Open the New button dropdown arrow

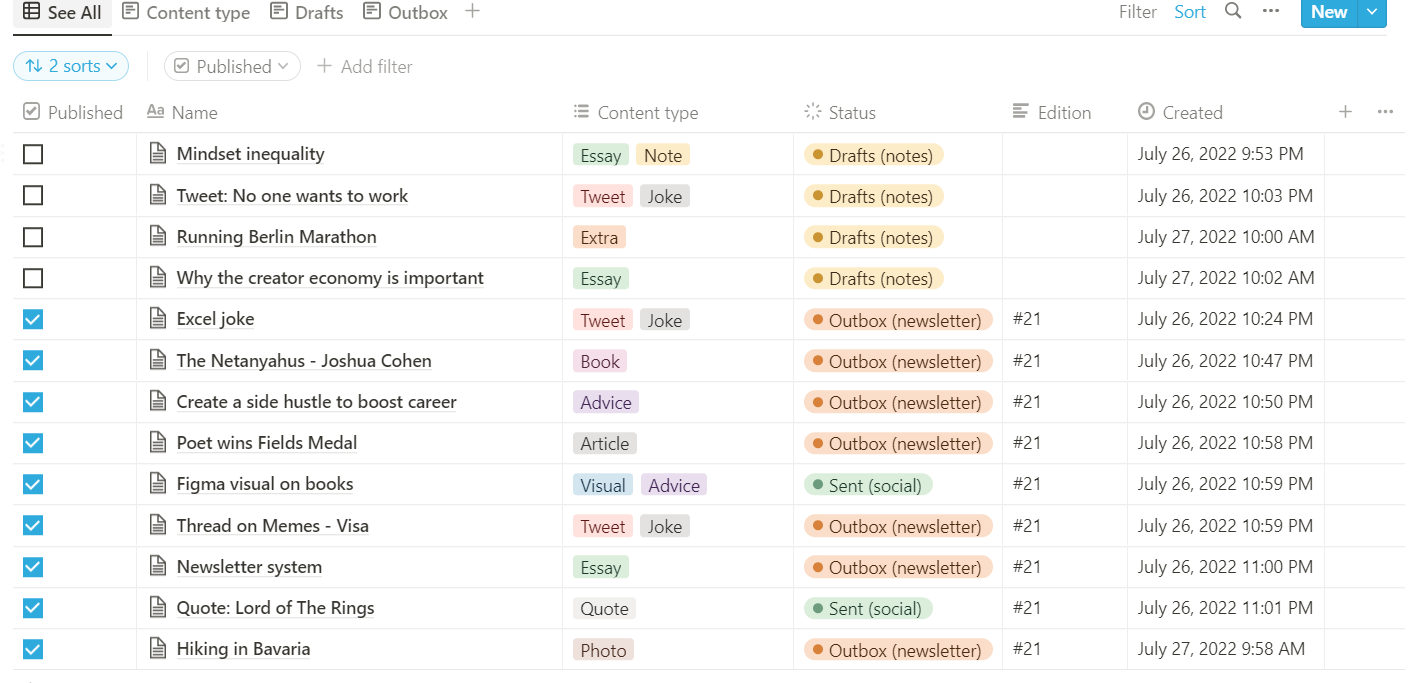[x=1372, y=12]
